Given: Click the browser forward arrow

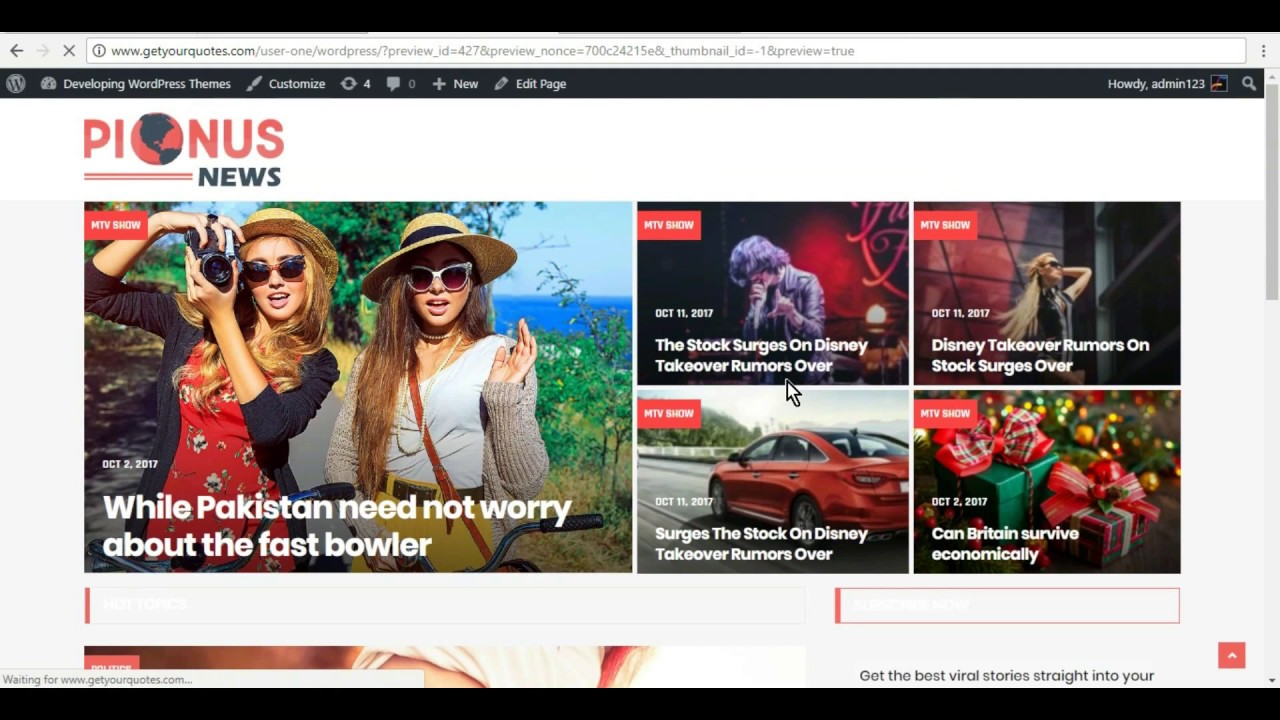Looking at the screenshot, I should pyautogui.click(x=42, y=50).
